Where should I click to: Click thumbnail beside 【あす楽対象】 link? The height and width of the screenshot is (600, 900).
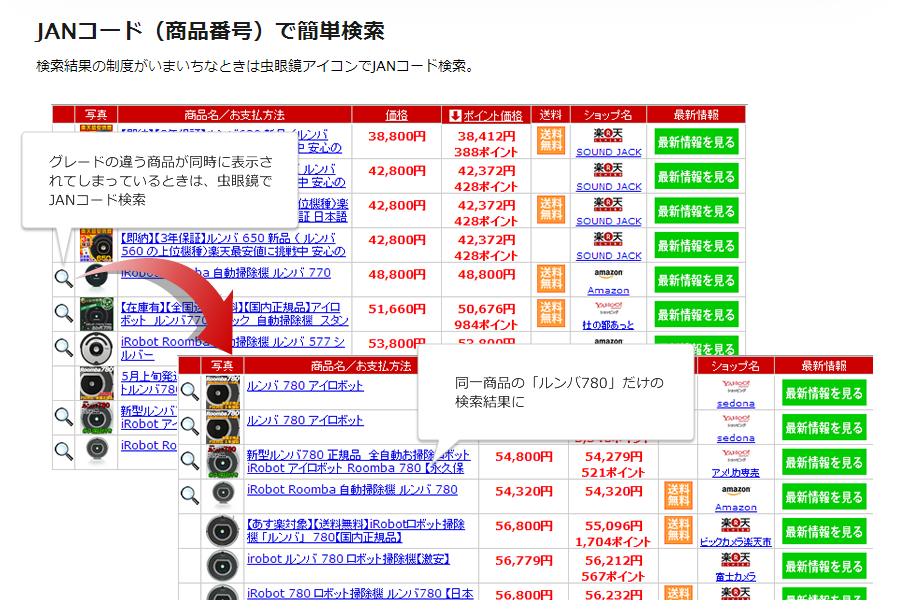[x=223, y=531]
